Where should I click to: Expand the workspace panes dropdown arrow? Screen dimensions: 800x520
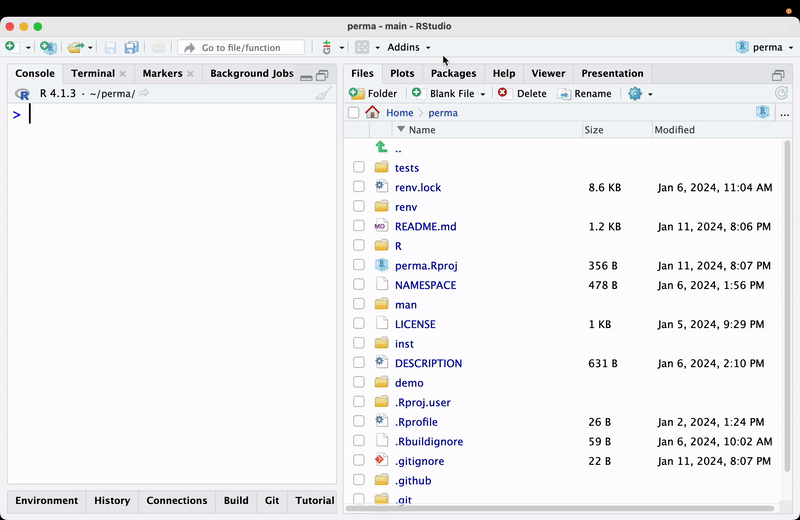(x=378, y=47)
